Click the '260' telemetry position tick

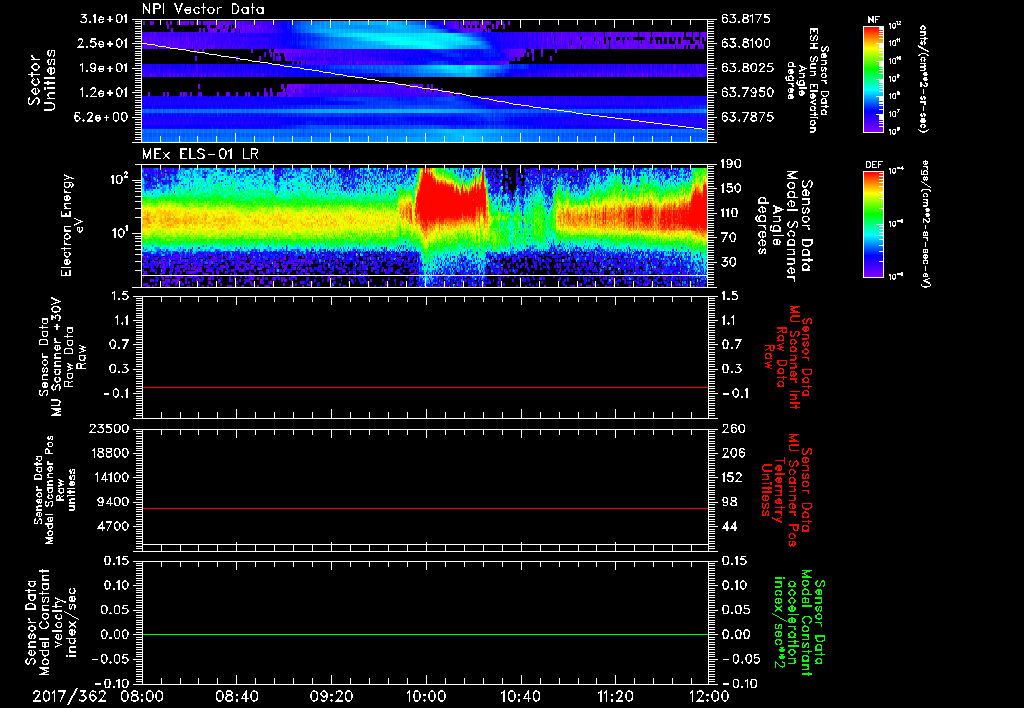coord(731,429)
